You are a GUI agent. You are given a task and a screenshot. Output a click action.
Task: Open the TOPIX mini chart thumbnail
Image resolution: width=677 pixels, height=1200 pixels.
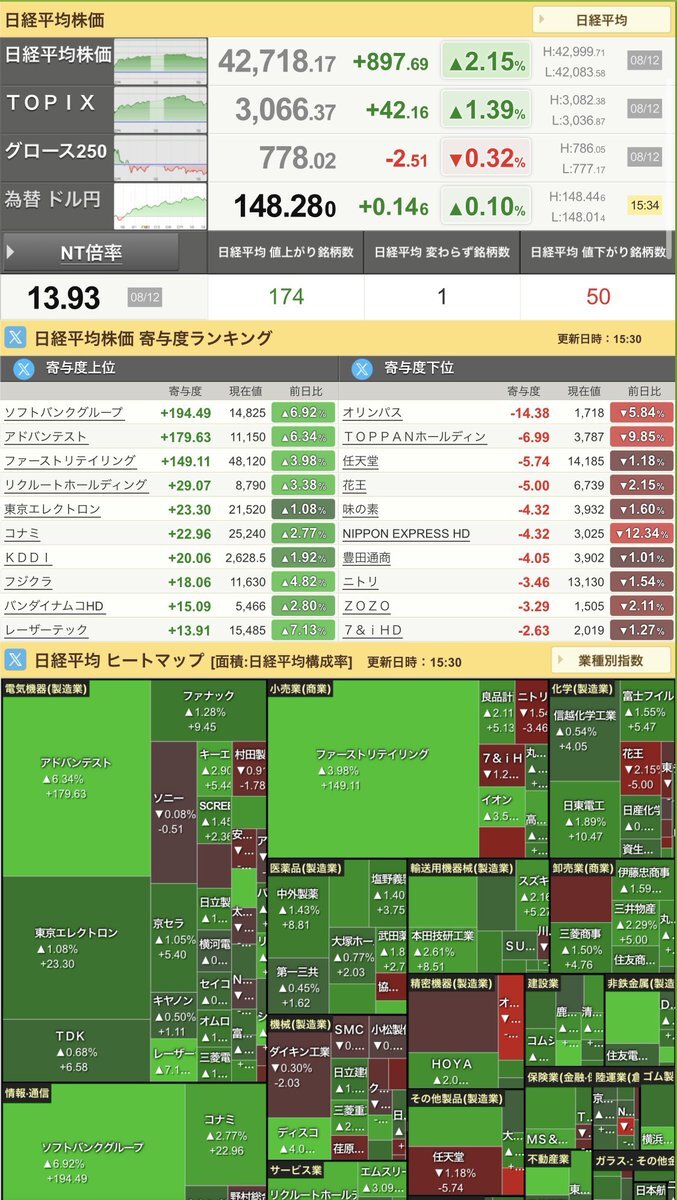click(159, 109)
